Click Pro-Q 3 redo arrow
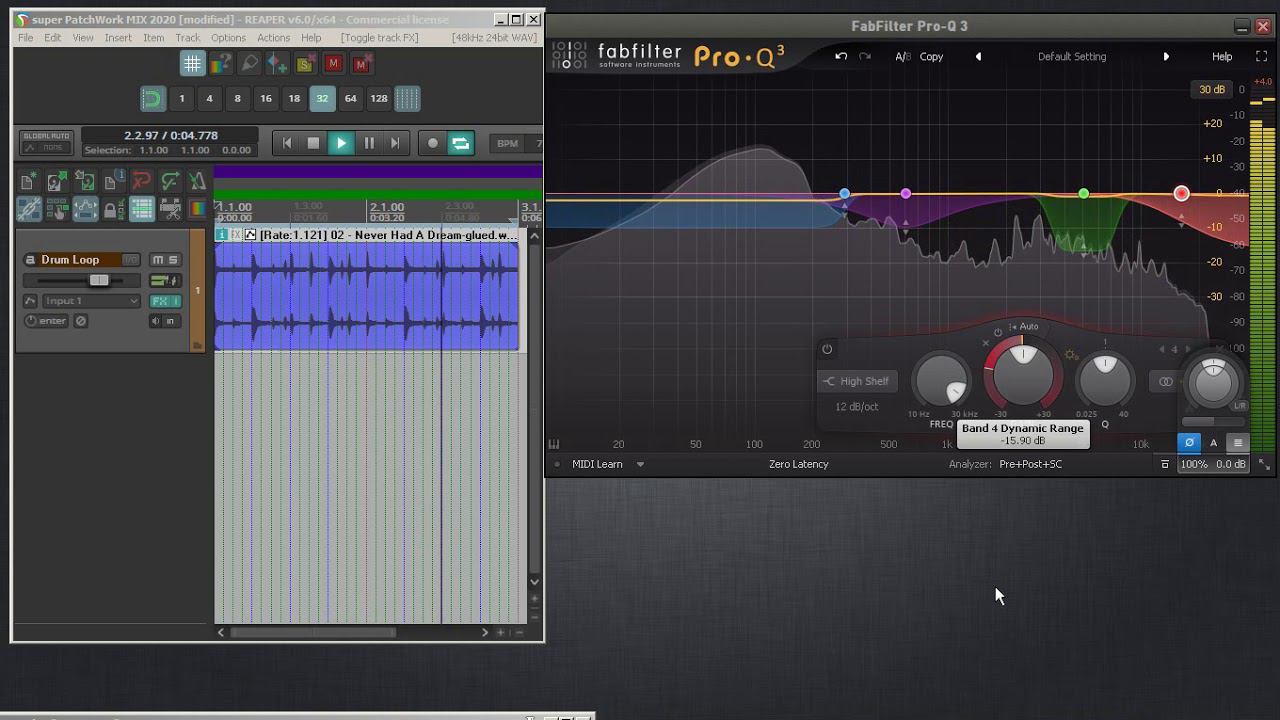 865,56
